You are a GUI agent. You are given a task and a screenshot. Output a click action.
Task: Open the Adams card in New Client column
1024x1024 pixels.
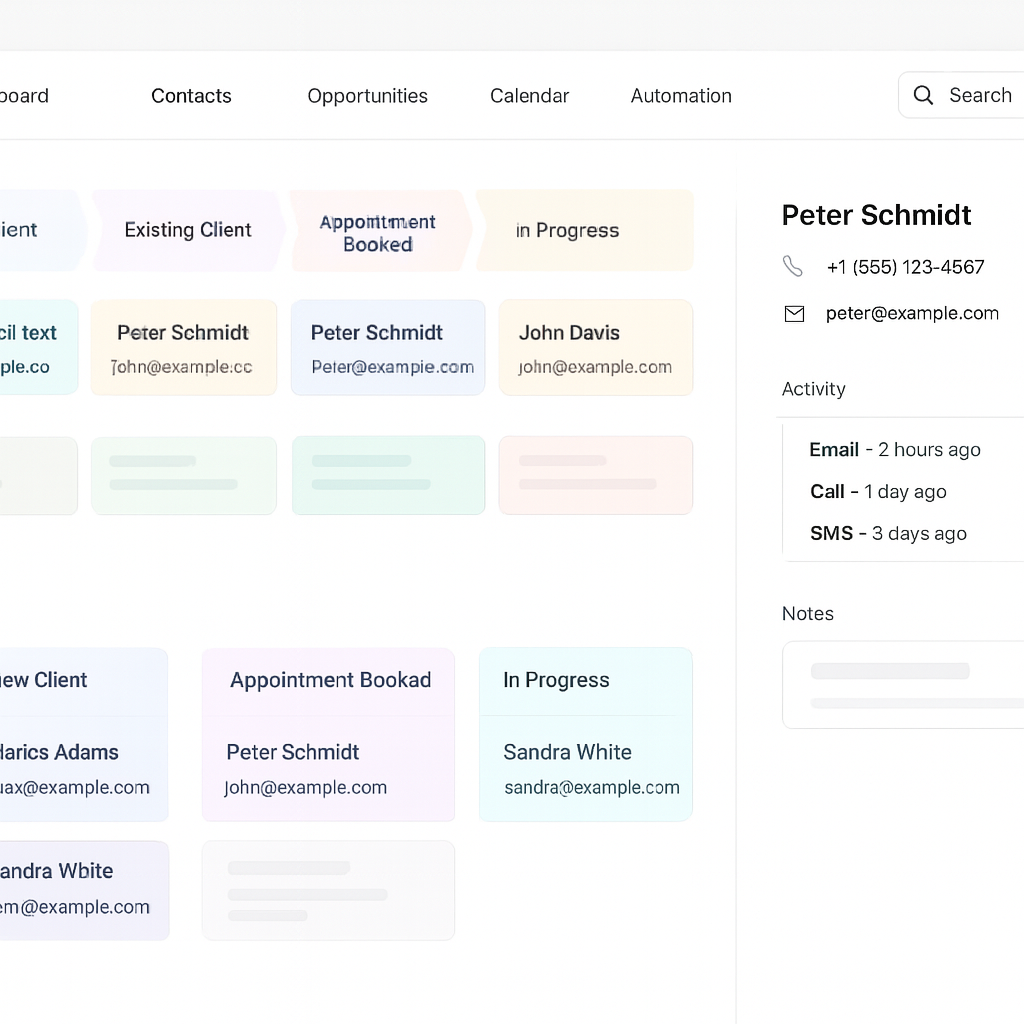pos(84,769)
